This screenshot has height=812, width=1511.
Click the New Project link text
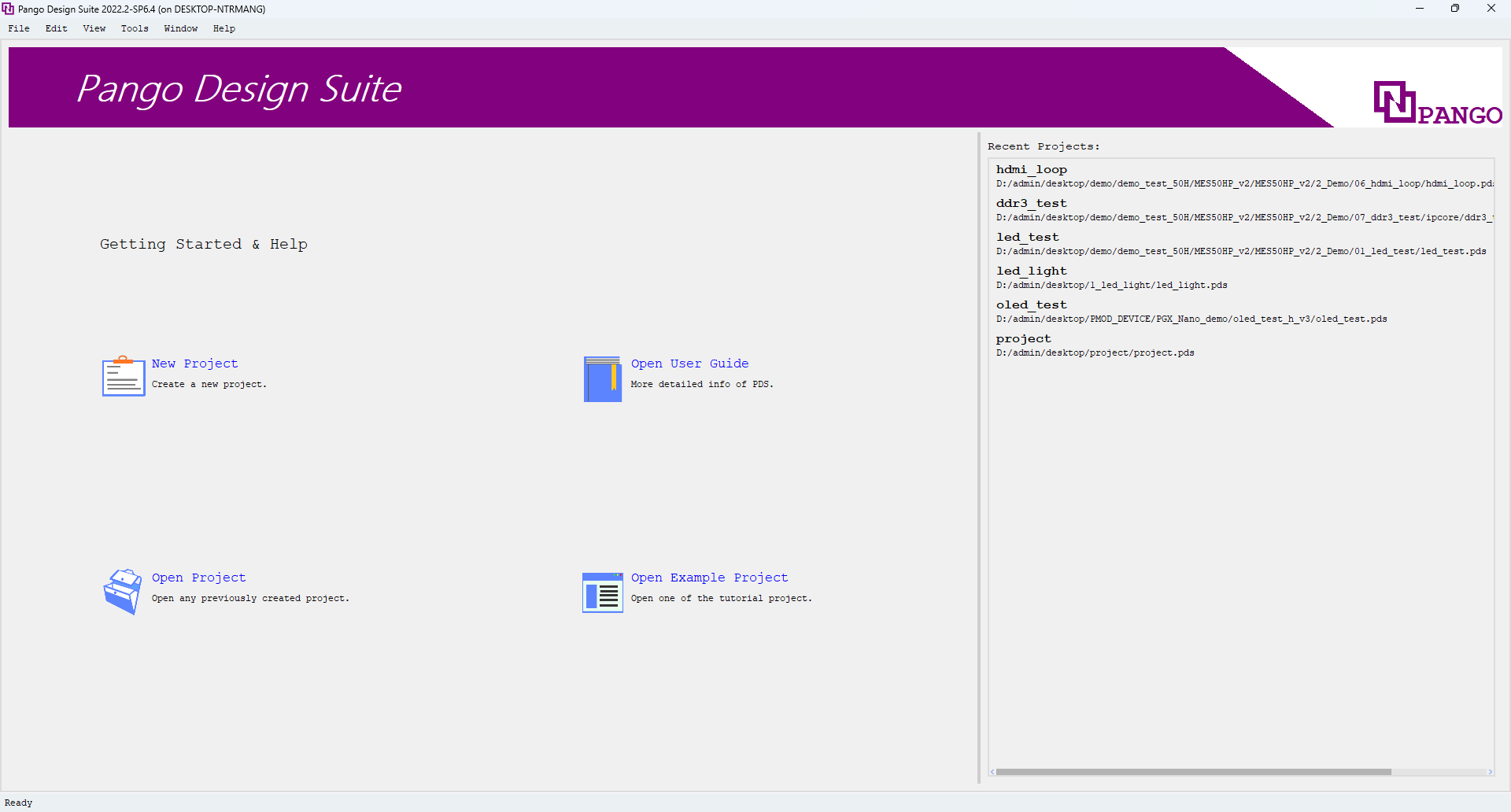tap(194, 364)
